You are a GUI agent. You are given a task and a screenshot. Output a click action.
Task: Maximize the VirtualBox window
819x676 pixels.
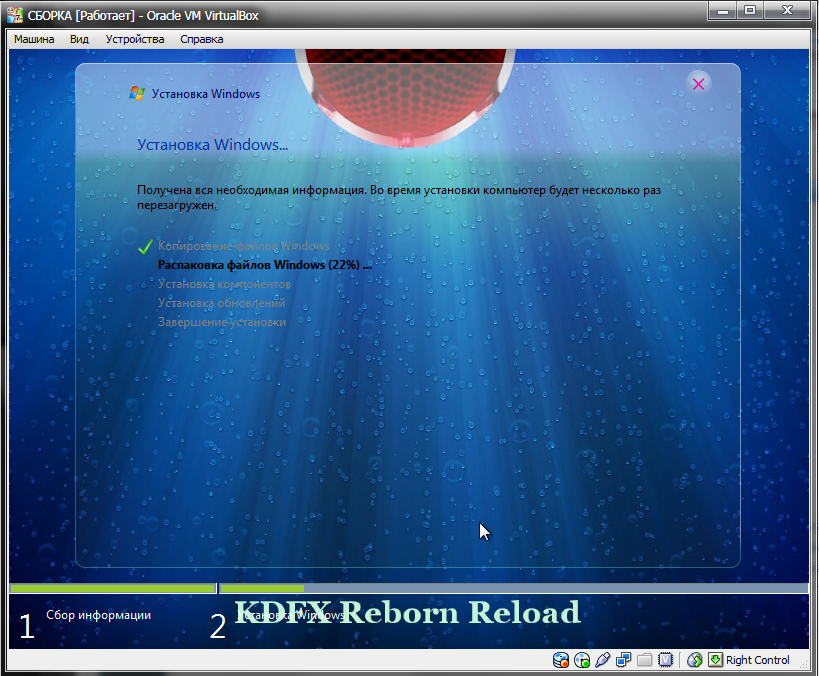750,10
